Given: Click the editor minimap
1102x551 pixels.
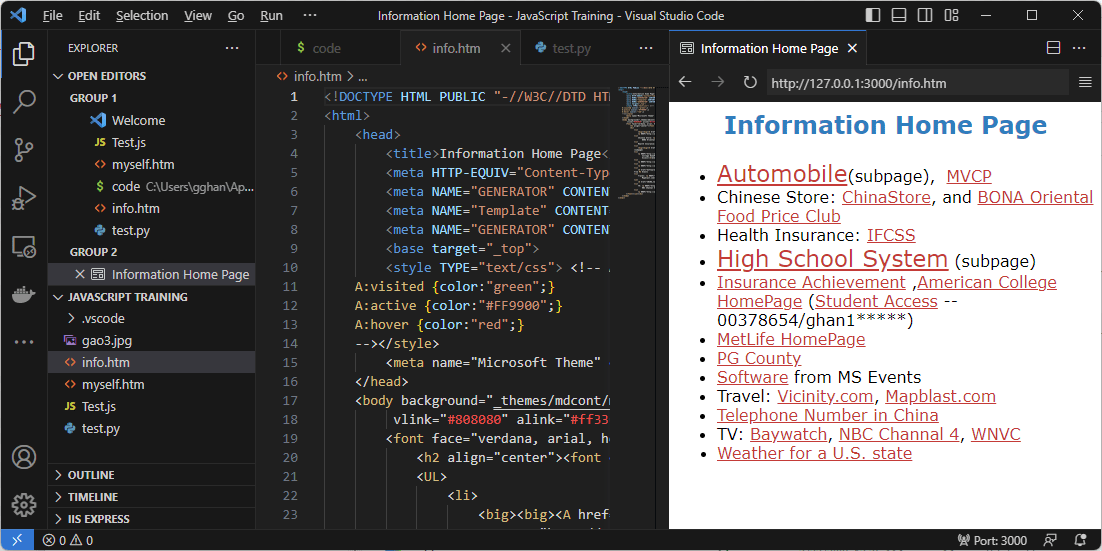Looking at the screenshot, I should [637, 141].
